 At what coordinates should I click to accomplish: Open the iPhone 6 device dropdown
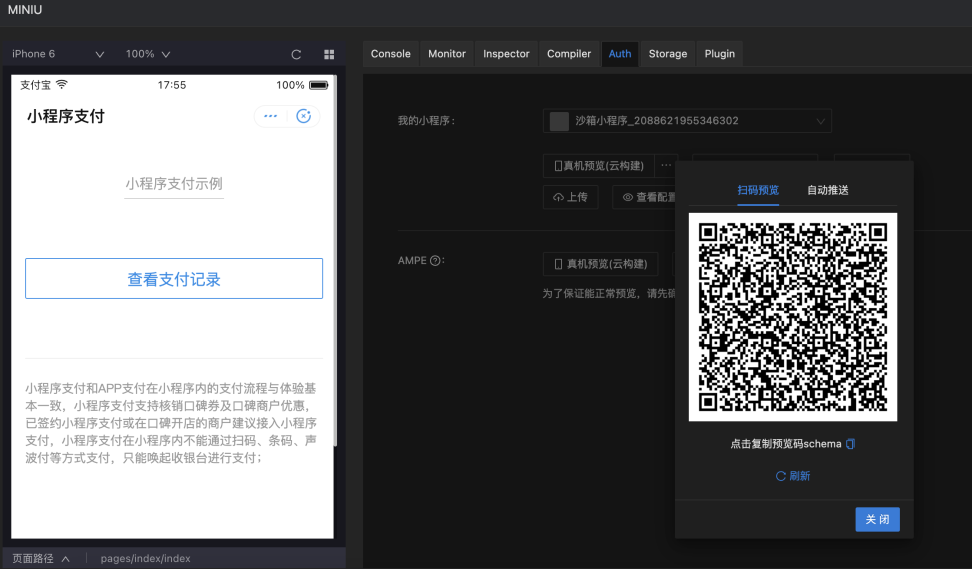pyautogui.click(x=58, y=54)
